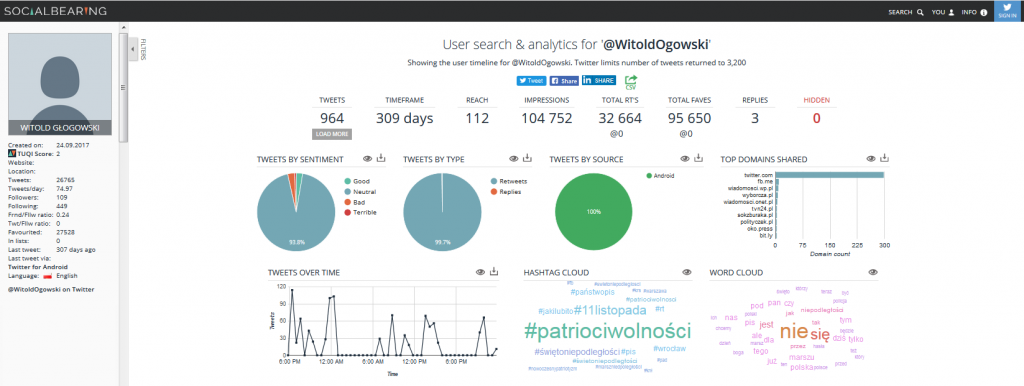Click the LOAD MORE button under Tweets
This screenshot has height=386, width=1024.
(332, 134)
